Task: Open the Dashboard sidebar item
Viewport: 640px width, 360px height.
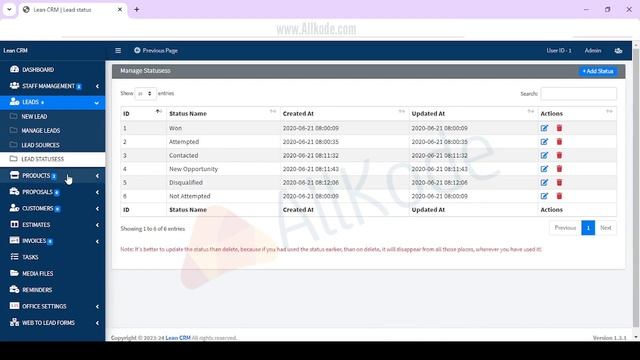Action: tap(52, 69)
